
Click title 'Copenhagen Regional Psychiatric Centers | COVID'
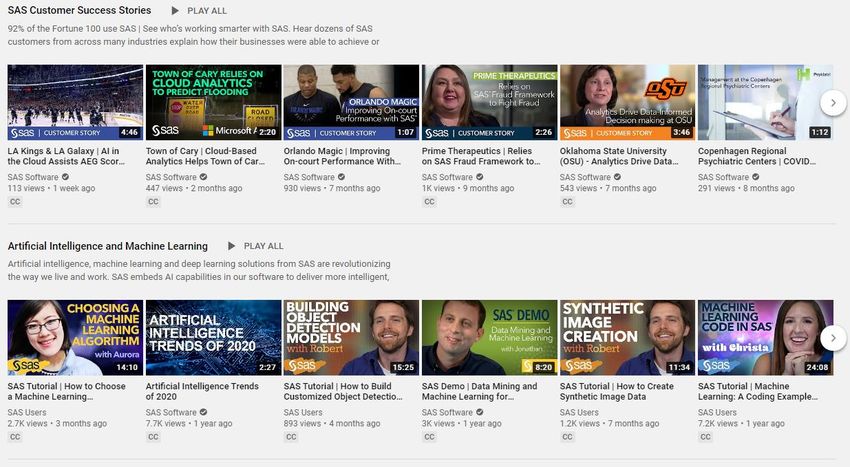[757, 156]
